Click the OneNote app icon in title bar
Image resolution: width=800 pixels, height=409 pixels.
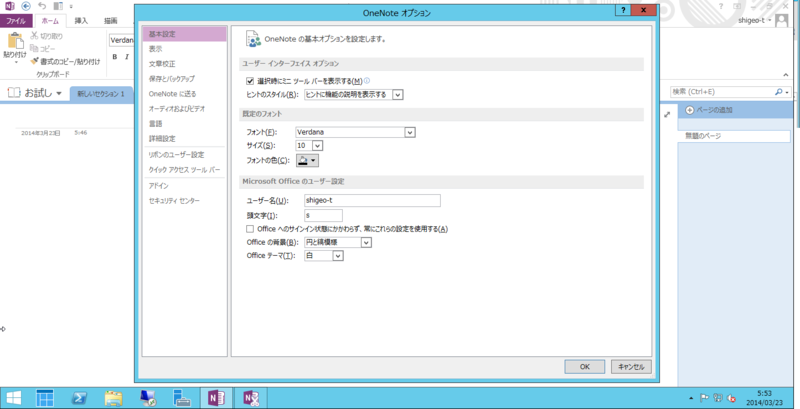(10, 7)
